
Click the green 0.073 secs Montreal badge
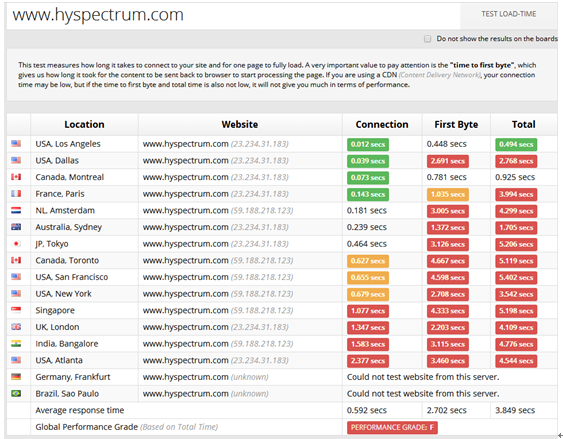[368, 178]
